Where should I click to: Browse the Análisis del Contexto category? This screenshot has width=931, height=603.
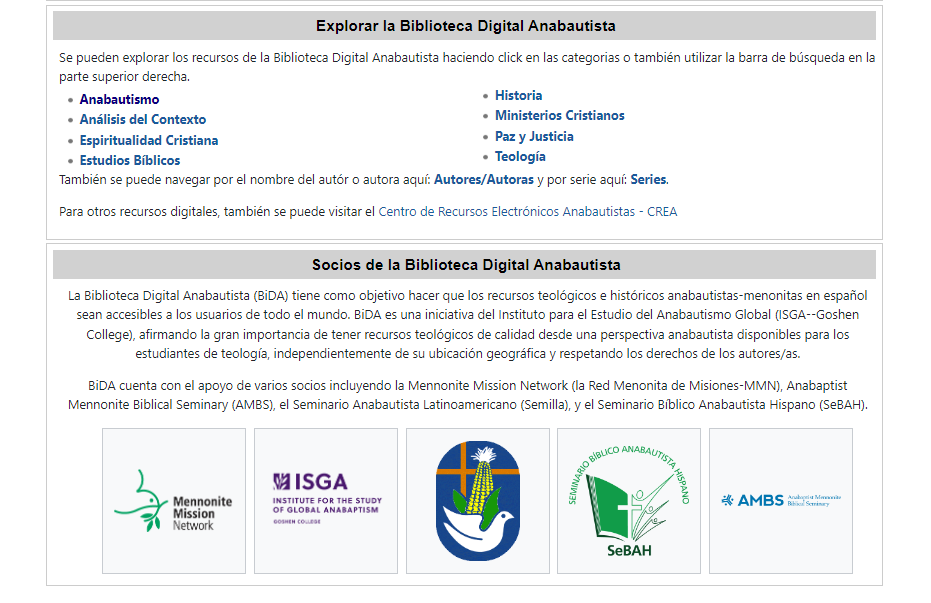point(143,119)
